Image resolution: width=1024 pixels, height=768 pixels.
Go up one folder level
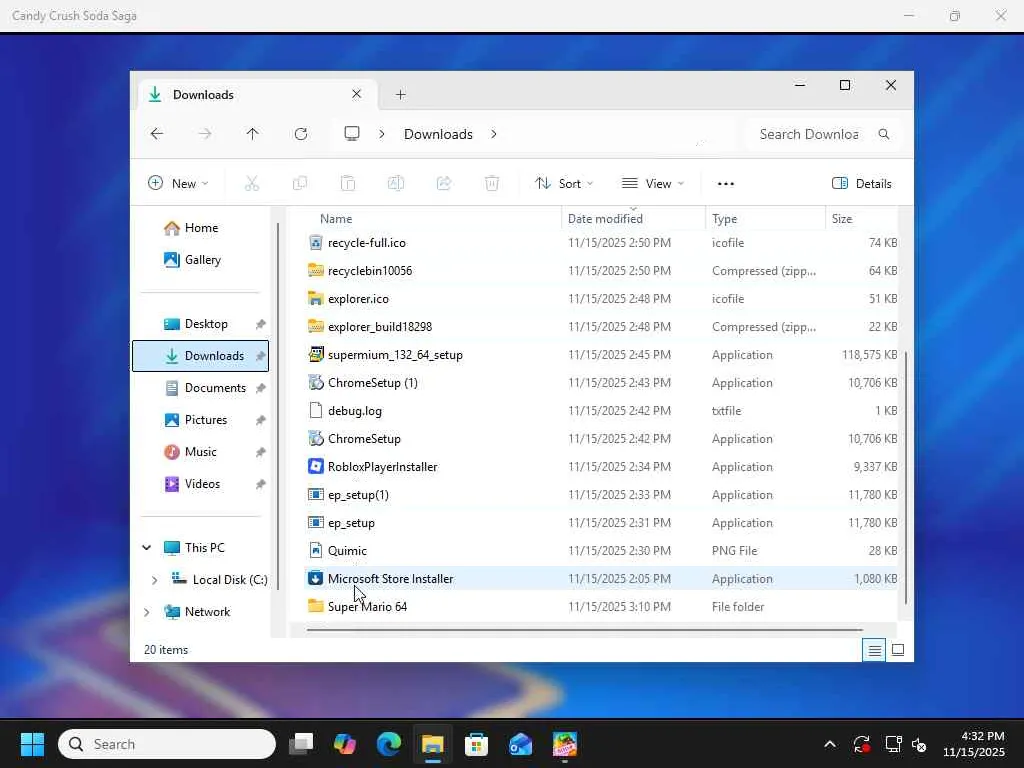[x=253, y=134]
